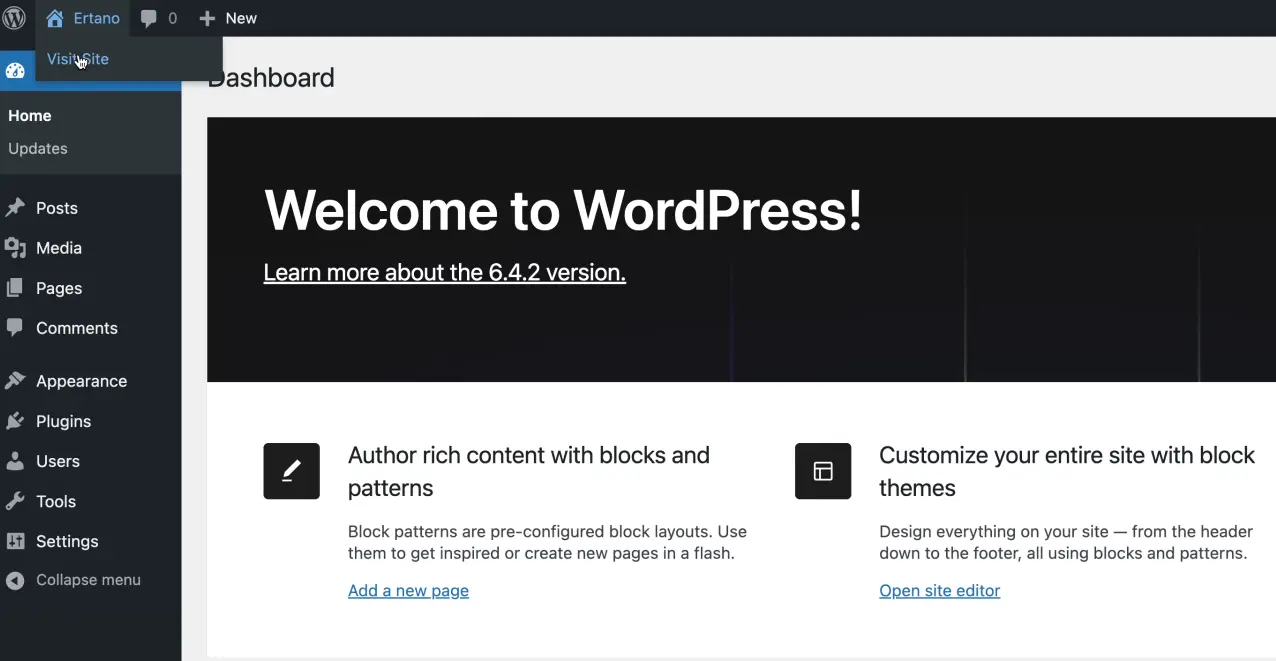Click the Tools wrench icon
The width and height of the screenshot is (1276, 661).
15,501
